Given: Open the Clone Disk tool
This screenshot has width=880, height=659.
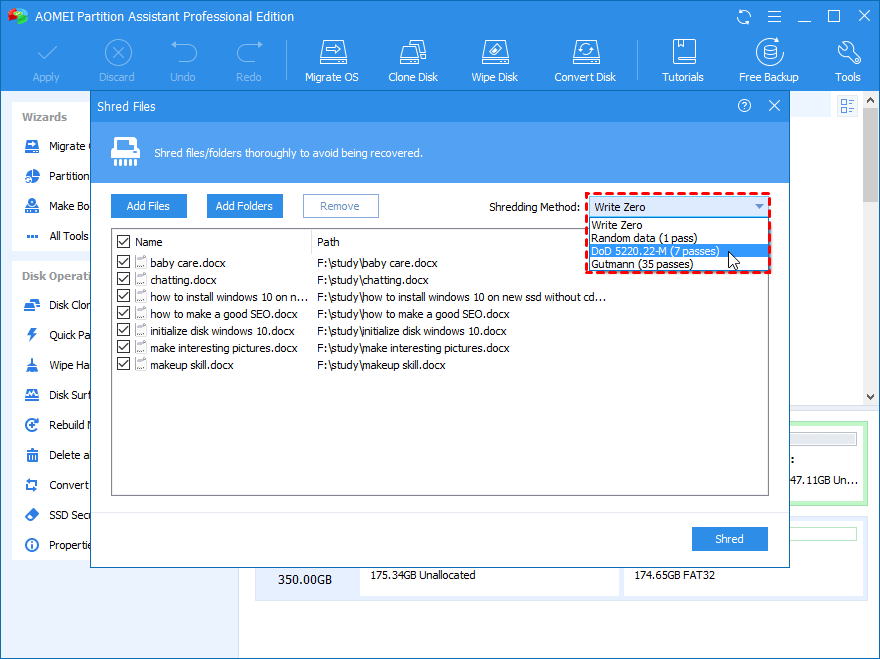Looking at the screenshot, I should (x=412, y=58).
